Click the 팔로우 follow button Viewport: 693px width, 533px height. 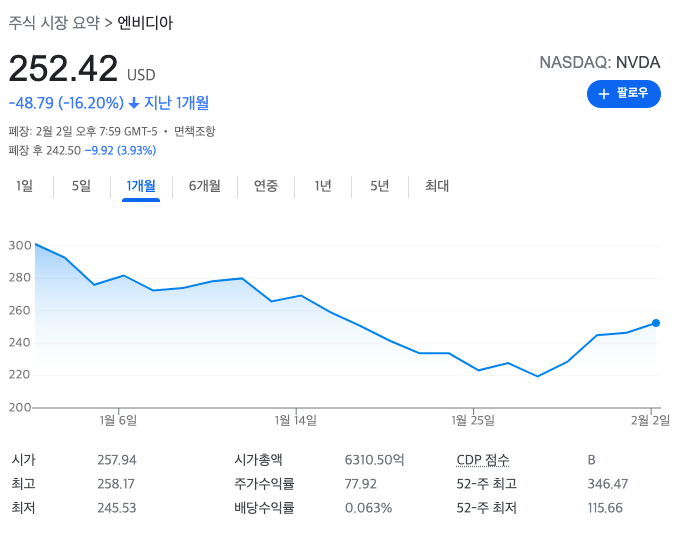pos(624,94)
